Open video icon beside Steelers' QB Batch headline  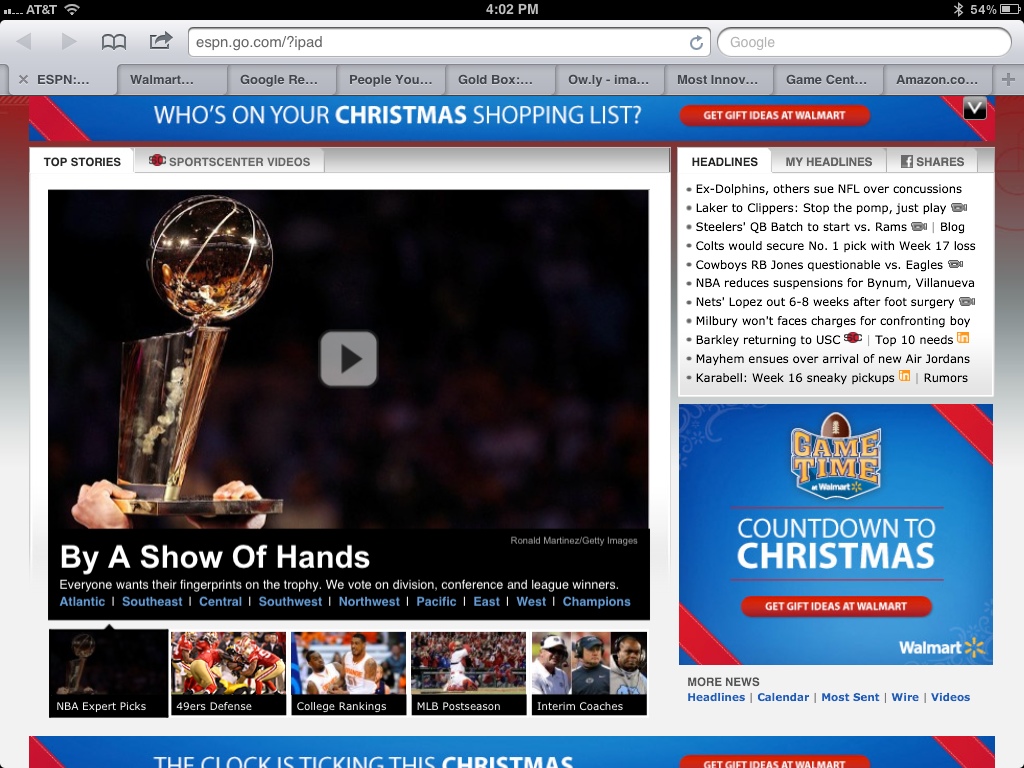919,227
